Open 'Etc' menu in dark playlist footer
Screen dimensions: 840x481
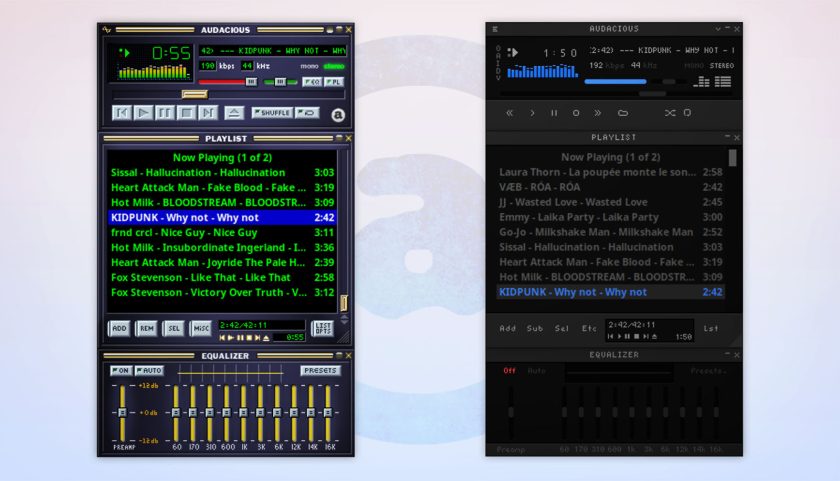coord(589,328)
